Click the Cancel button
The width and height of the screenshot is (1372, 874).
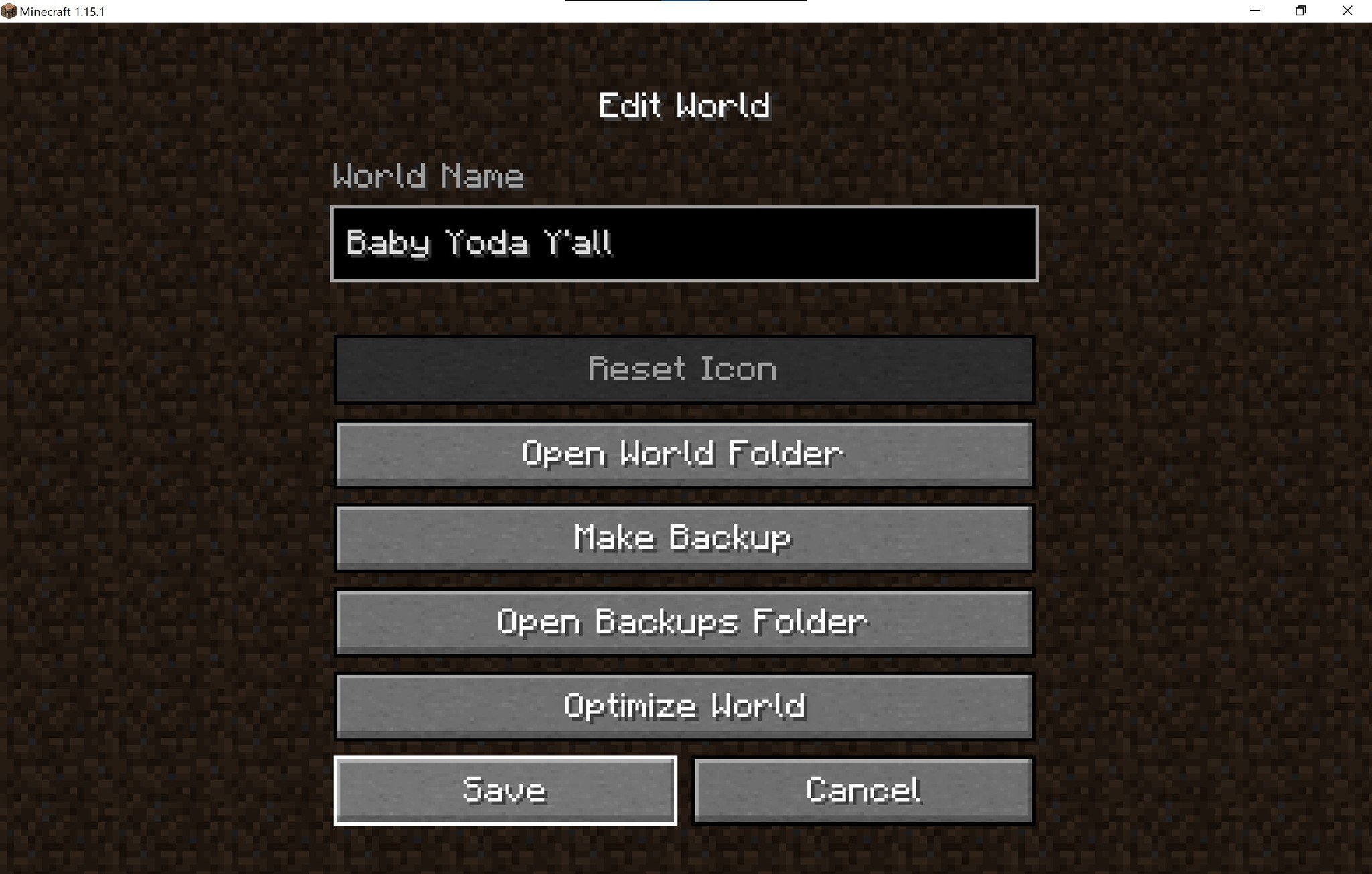click(x=863, y=789)
